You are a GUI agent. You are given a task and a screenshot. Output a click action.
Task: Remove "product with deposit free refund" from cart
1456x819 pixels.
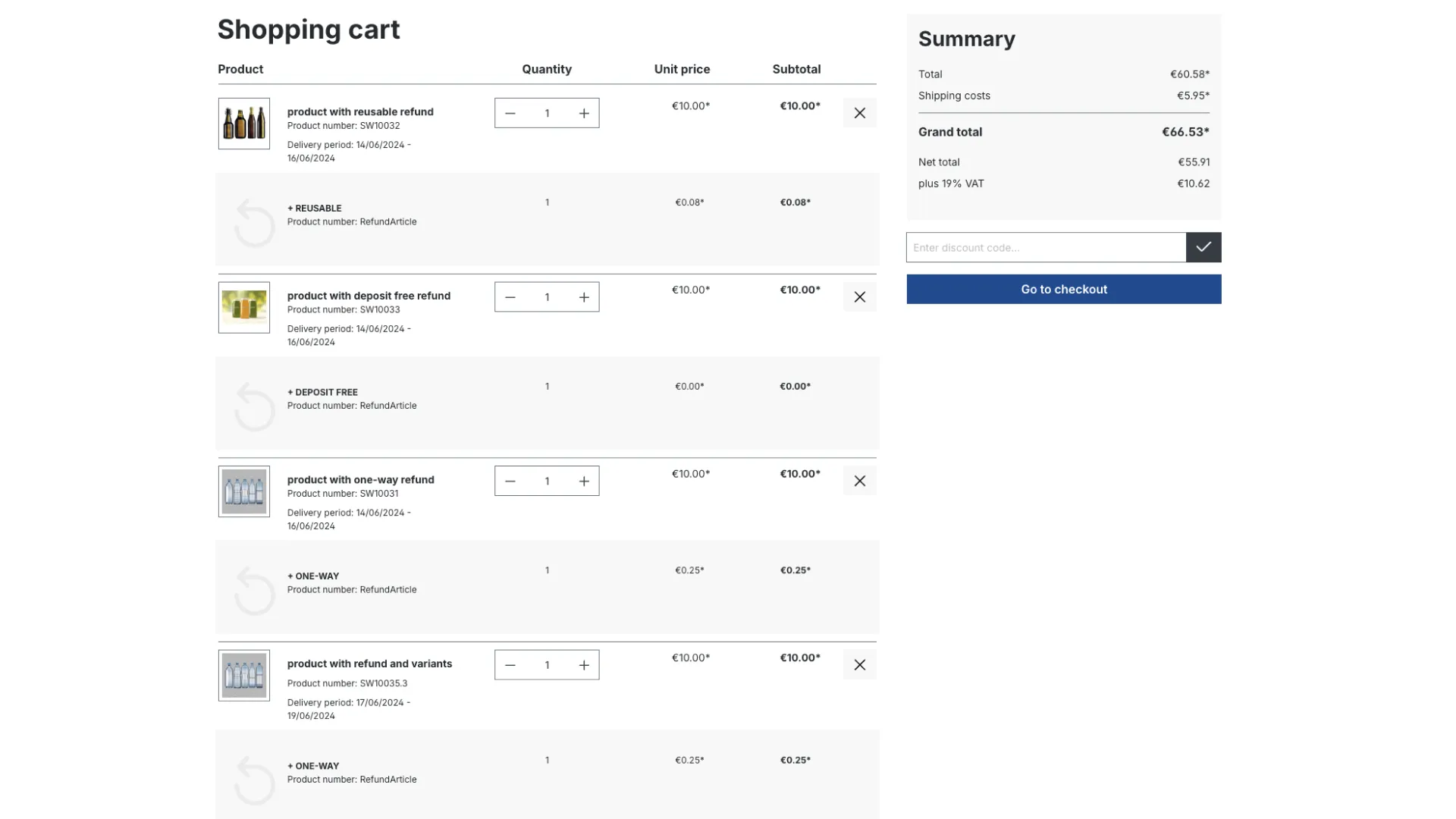[859, 297]
